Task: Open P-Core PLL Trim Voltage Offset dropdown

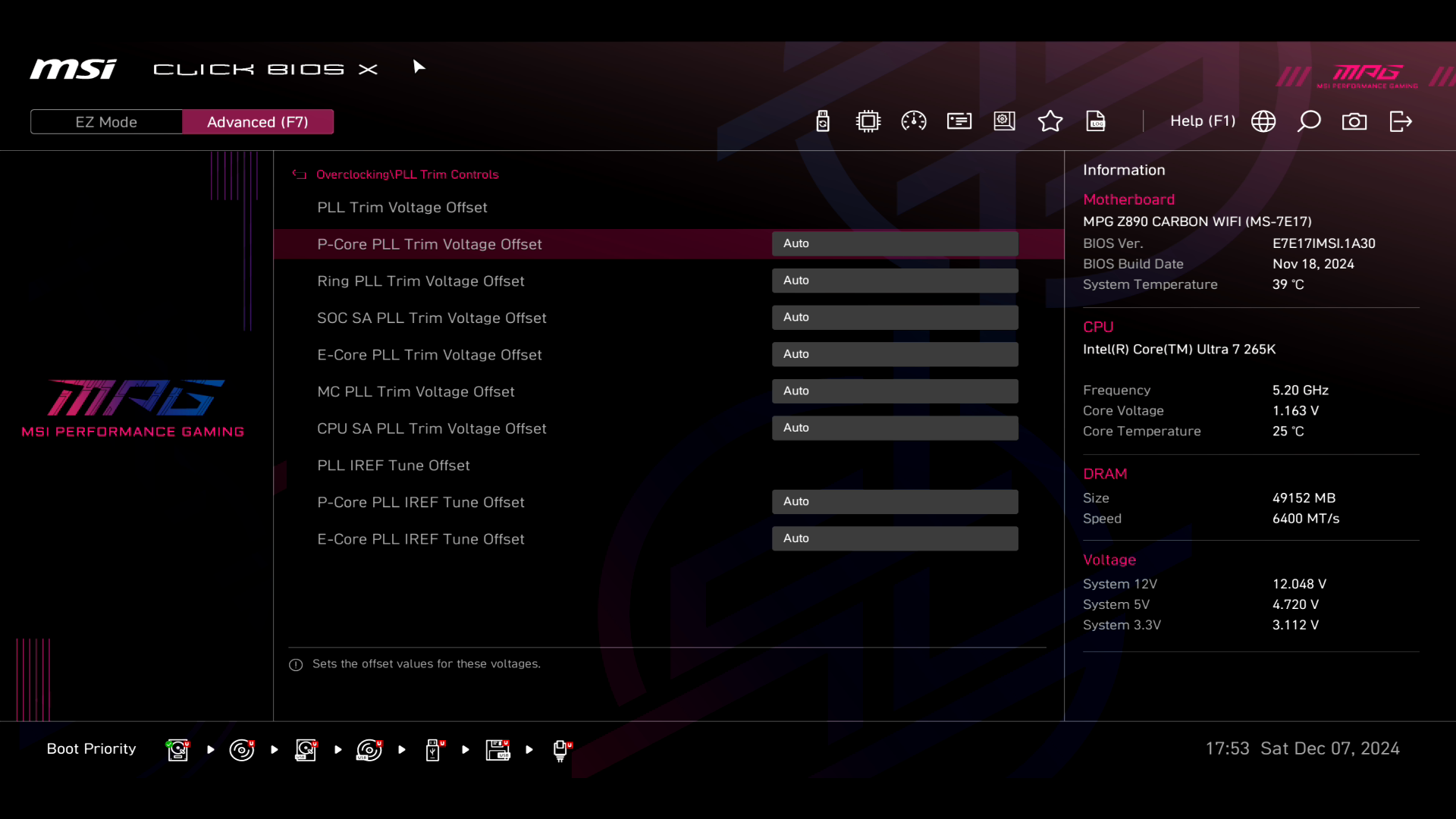Action: (x=895, y=243)
